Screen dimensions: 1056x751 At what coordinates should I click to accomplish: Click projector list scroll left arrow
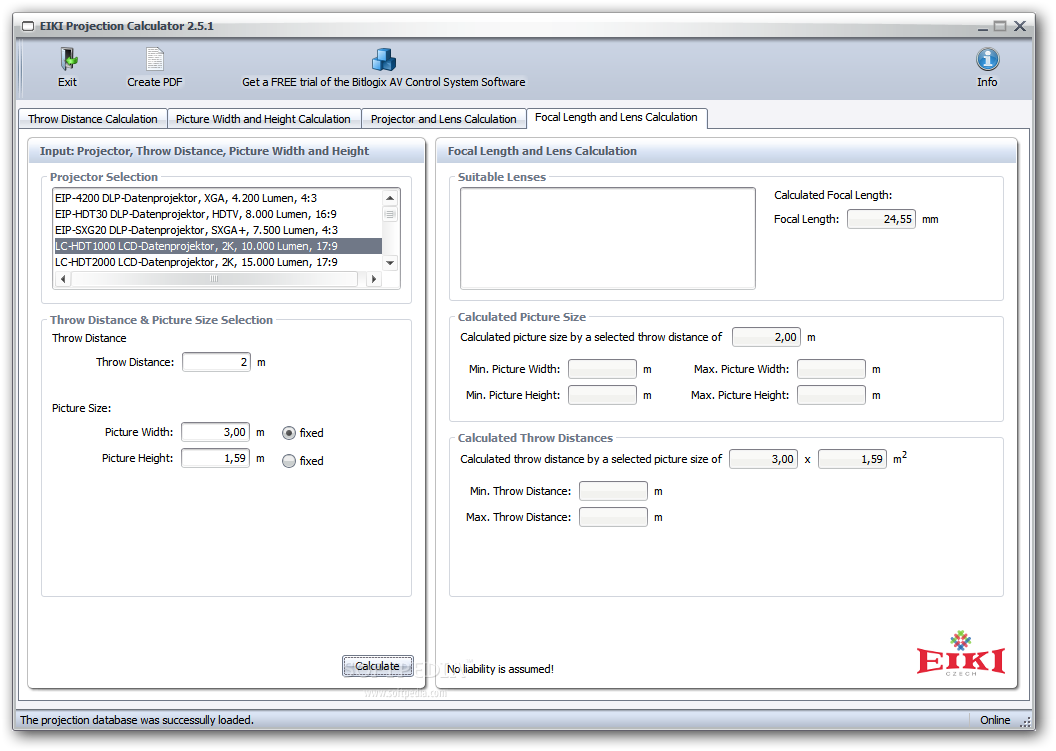click(63, 279)
